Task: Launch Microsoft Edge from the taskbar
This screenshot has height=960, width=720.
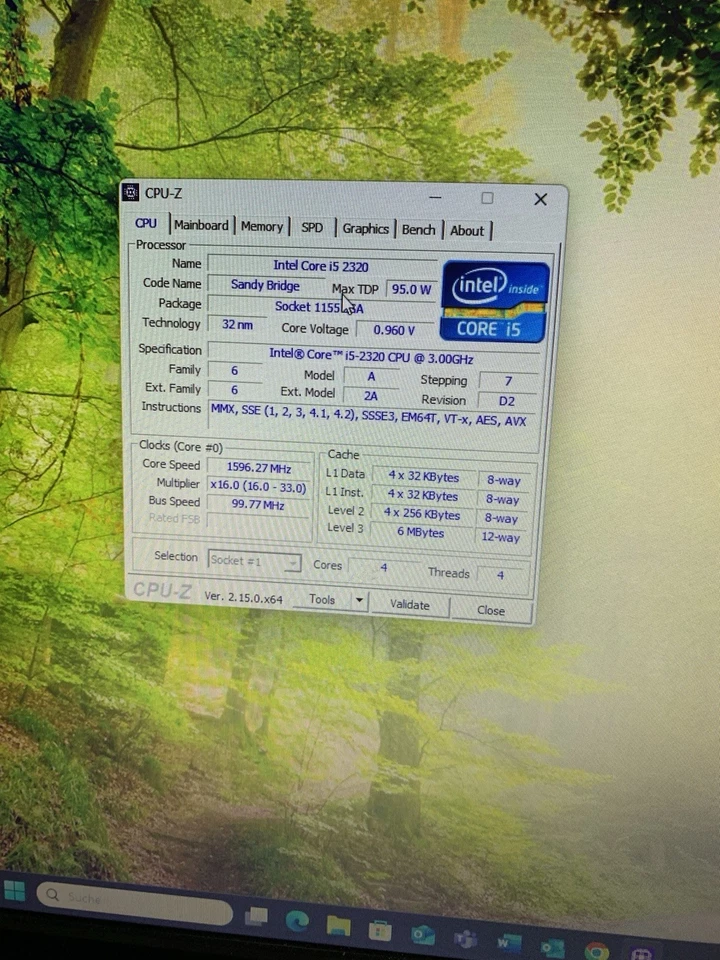Action: click(x=296, y=921)
